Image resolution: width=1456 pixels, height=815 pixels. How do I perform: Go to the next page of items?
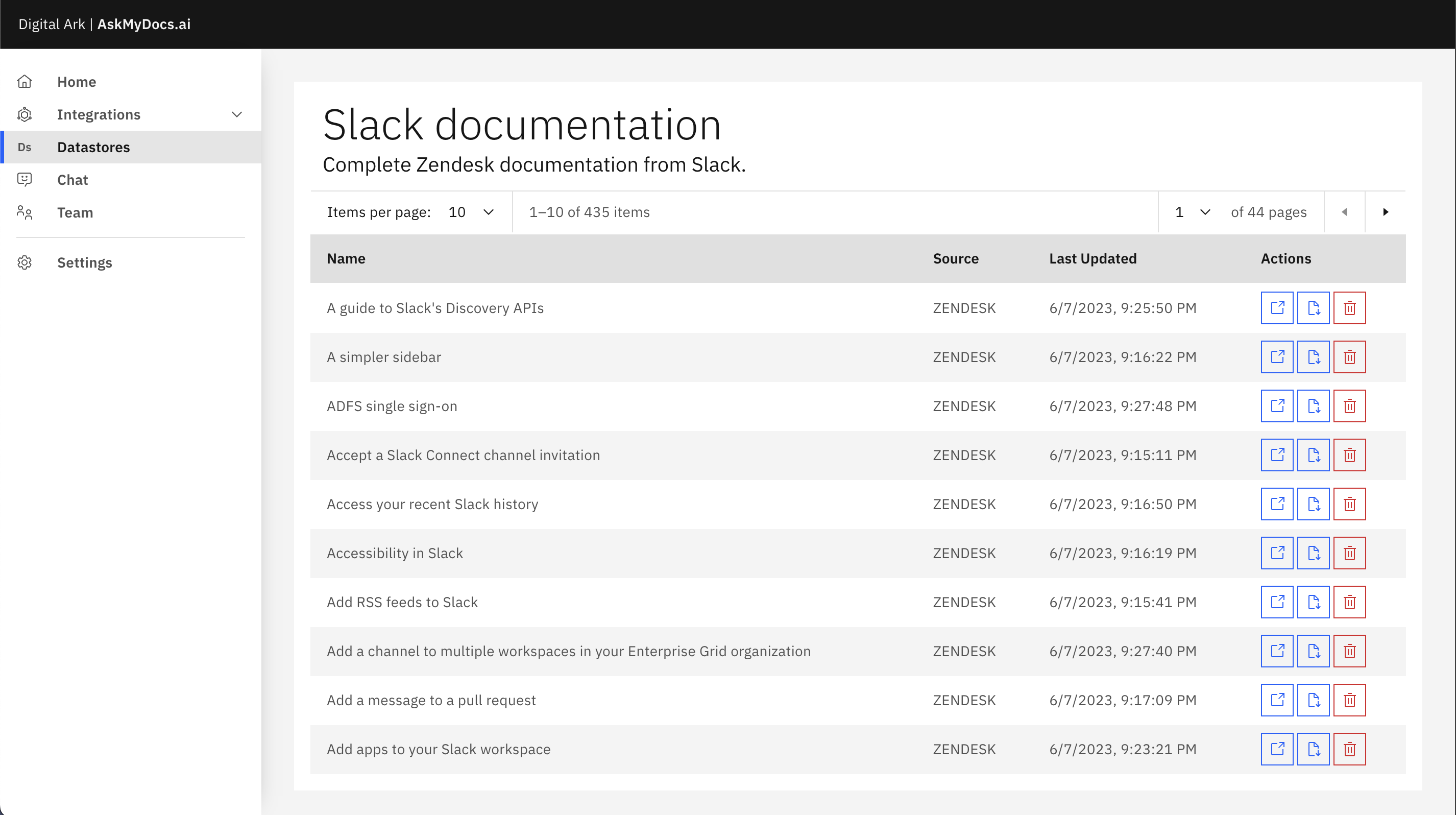[1386, 212]
